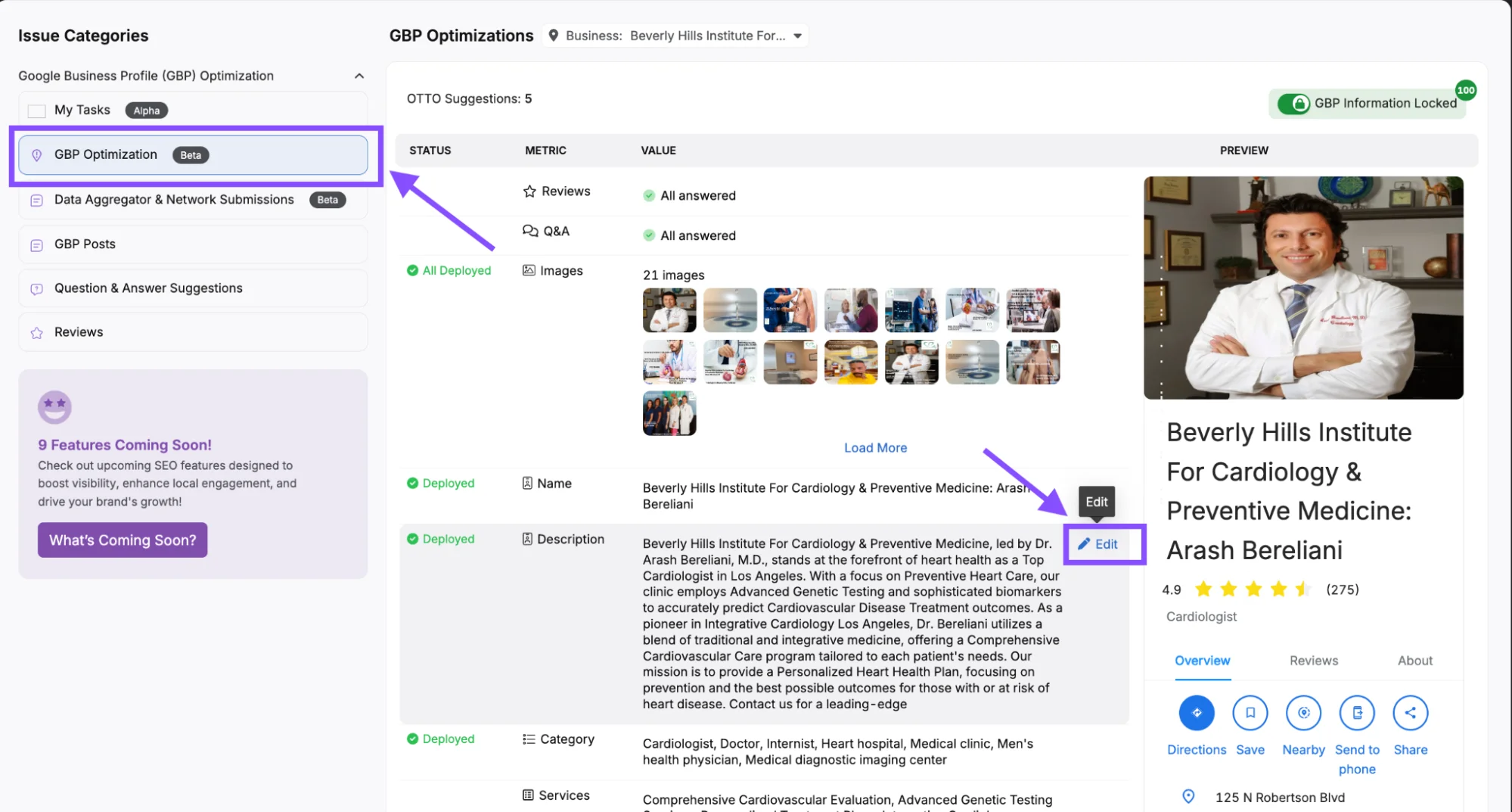Click the Send to phone icon
Viewport: 1512px width, 812px height.
tap(1357, 712)
